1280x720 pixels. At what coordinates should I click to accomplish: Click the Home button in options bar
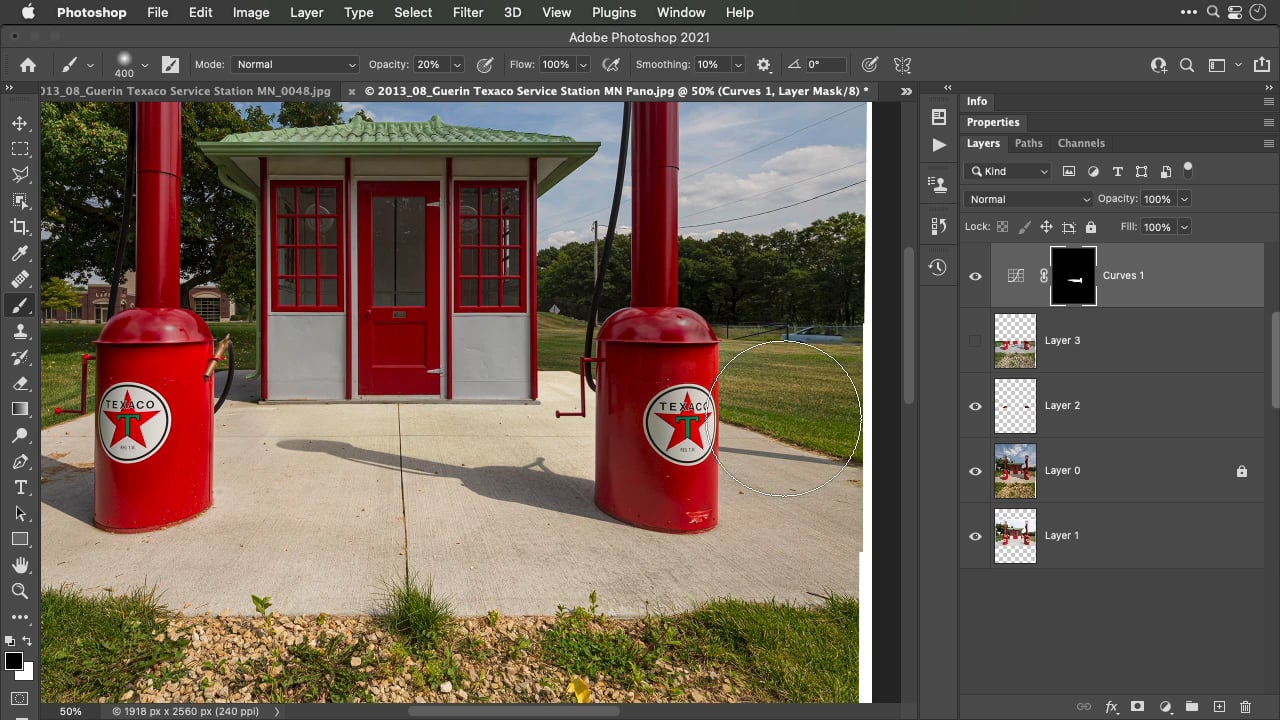pos(28,64)
